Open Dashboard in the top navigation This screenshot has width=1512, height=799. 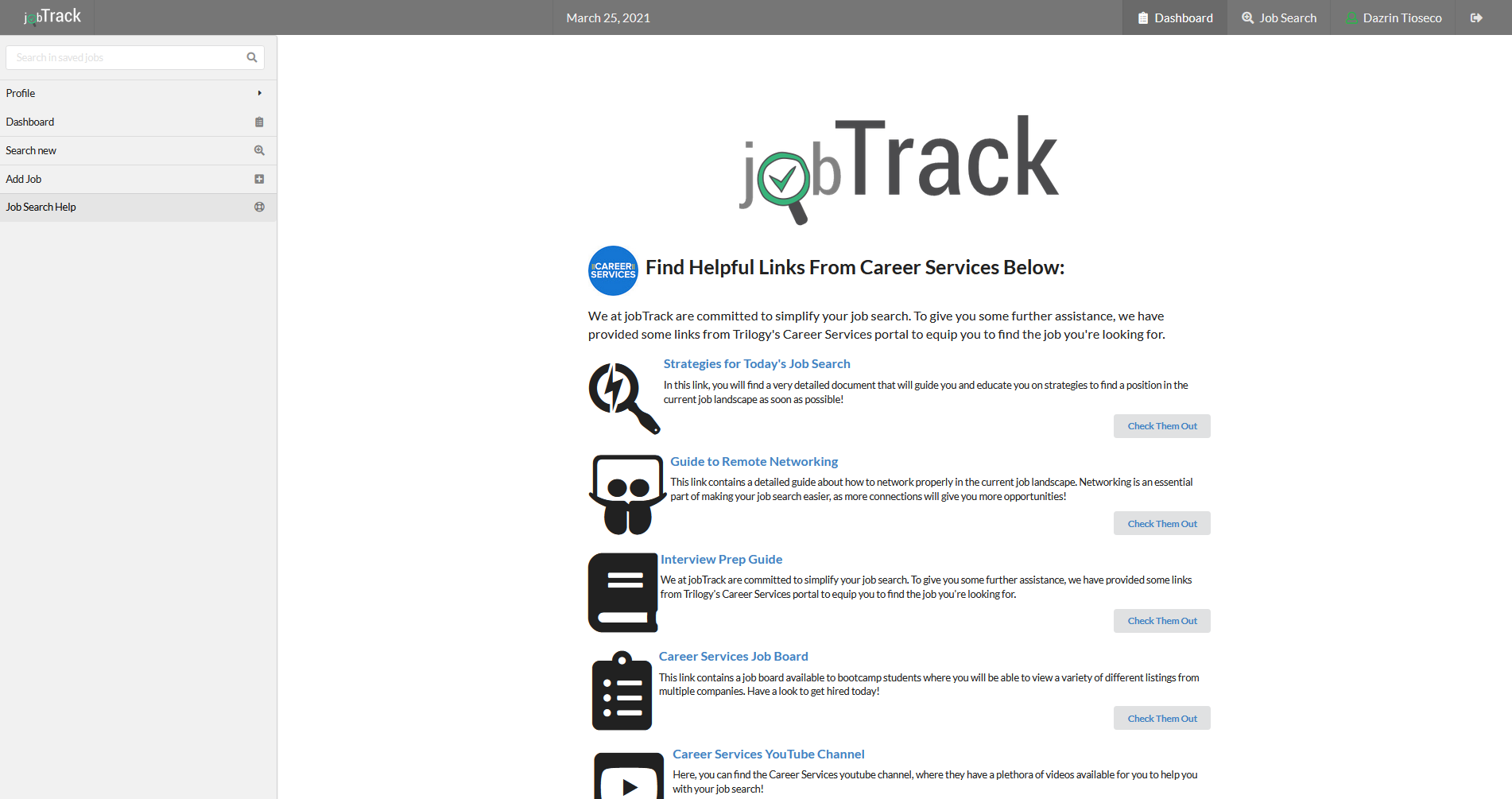coord(1175,17)
